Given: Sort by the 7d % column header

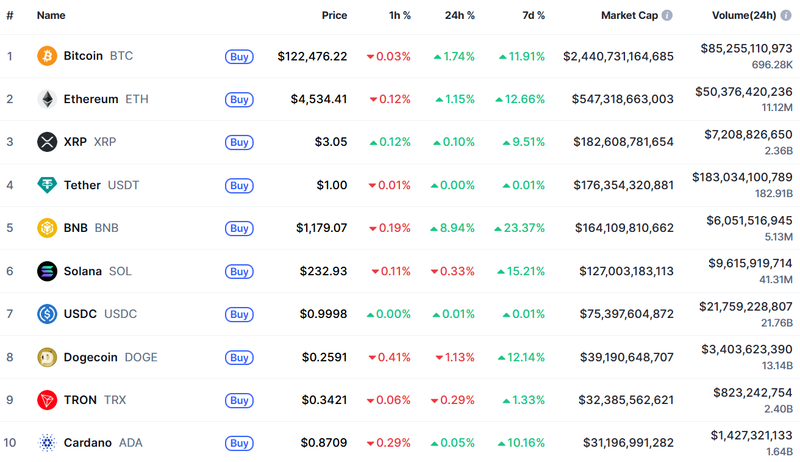Looking at the screenshot, I should [x=534, y=16].
